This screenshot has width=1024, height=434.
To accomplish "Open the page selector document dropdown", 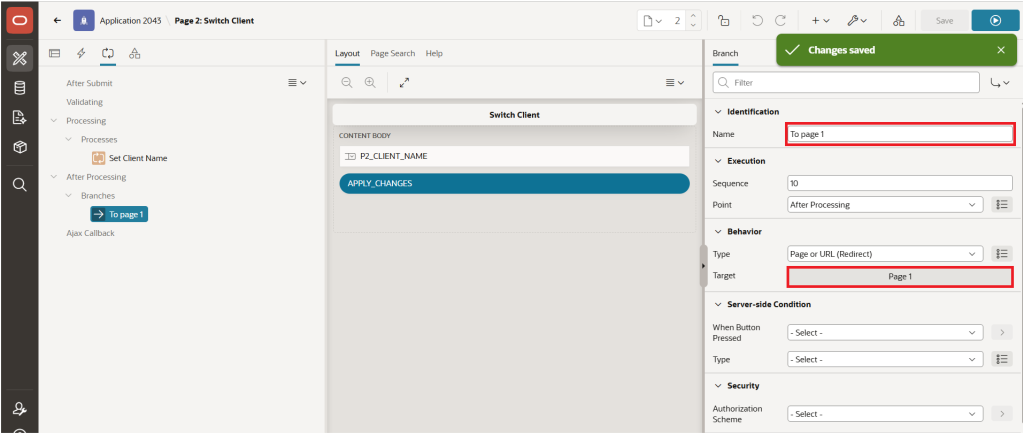I will point(652,21).
